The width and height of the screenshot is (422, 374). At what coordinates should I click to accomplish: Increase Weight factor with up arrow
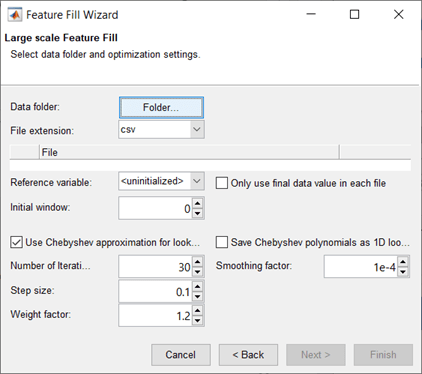pos(198,311)
